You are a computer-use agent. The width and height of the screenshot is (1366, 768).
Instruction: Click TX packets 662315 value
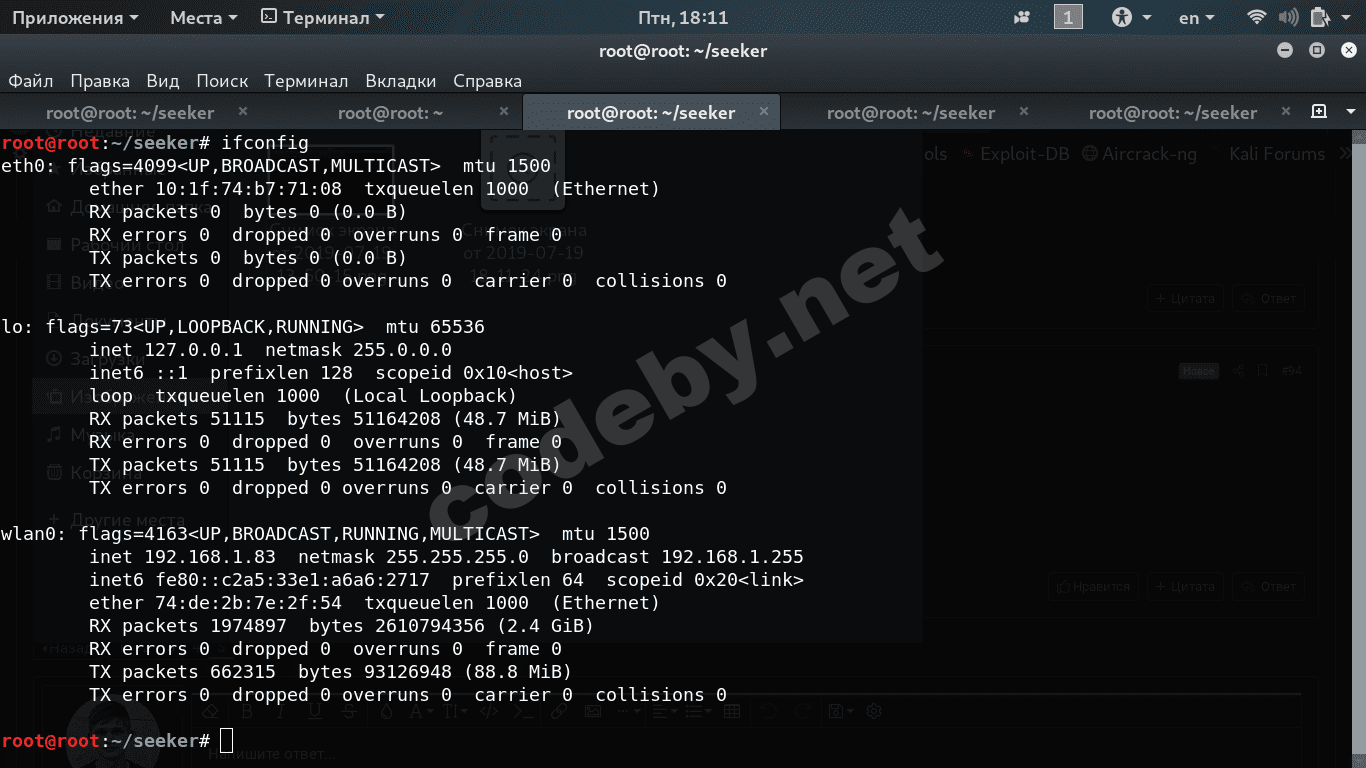point(243,672)
